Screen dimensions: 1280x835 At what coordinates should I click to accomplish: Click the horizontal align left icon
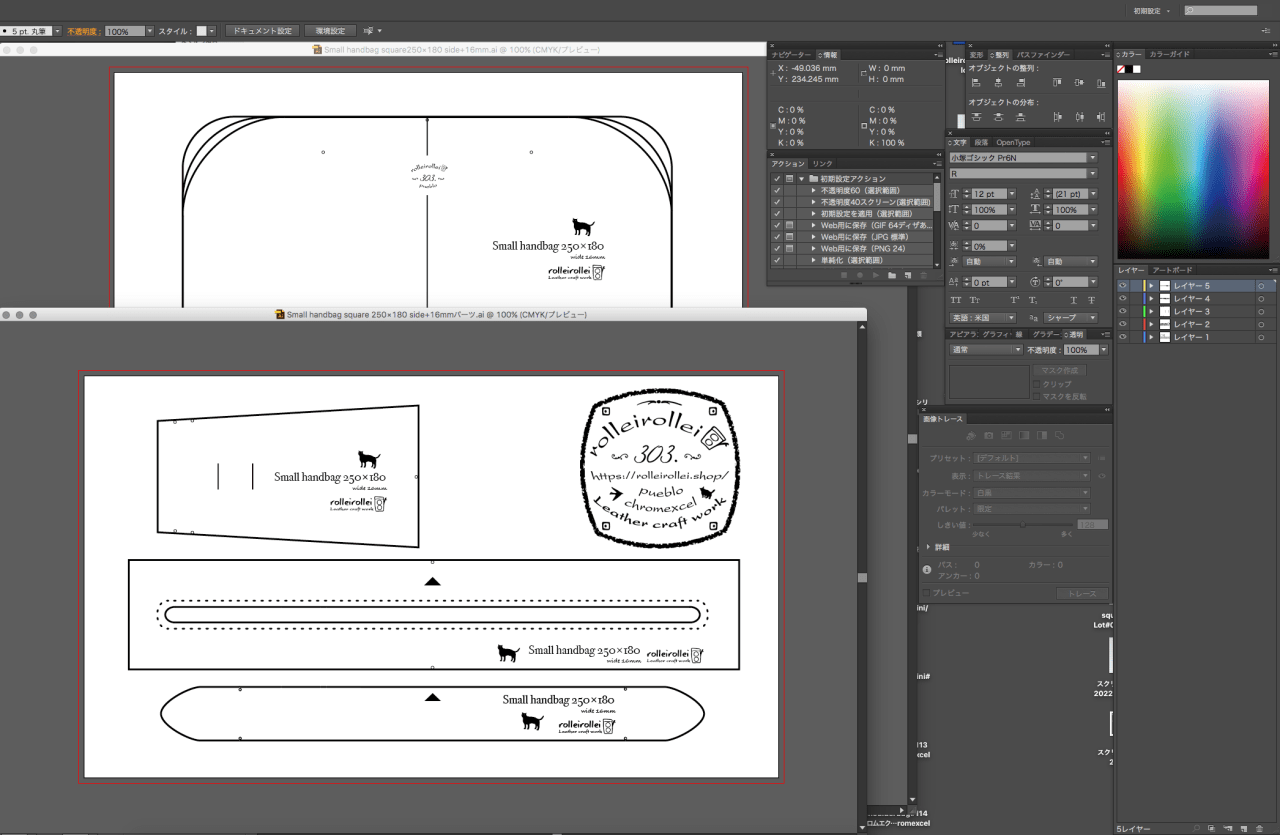tap(974, 83)
